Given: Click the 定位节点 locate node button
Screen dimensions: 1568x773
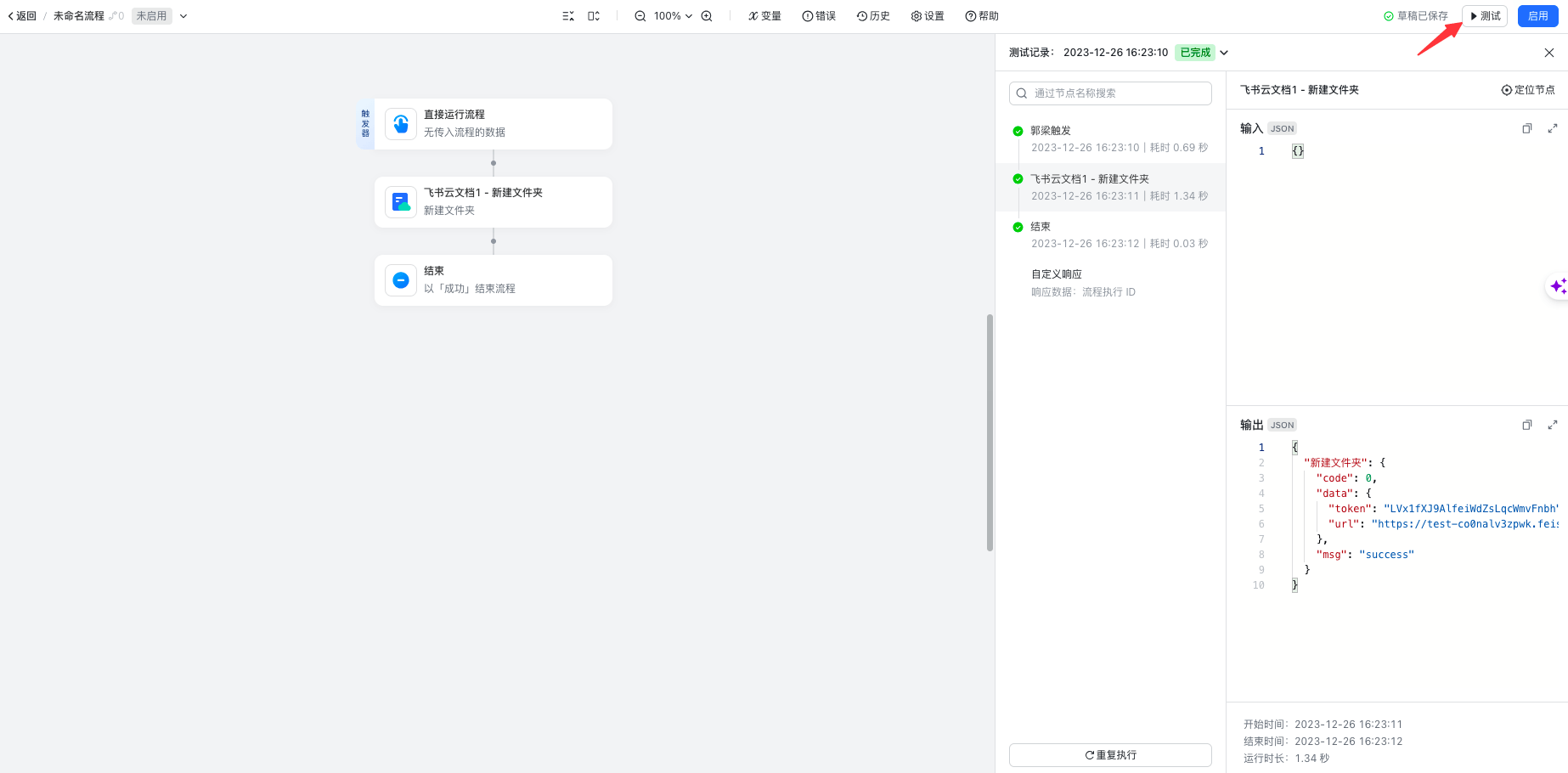Looking at the screenshot, I should pyautogui.click(x=1528, y=90).
